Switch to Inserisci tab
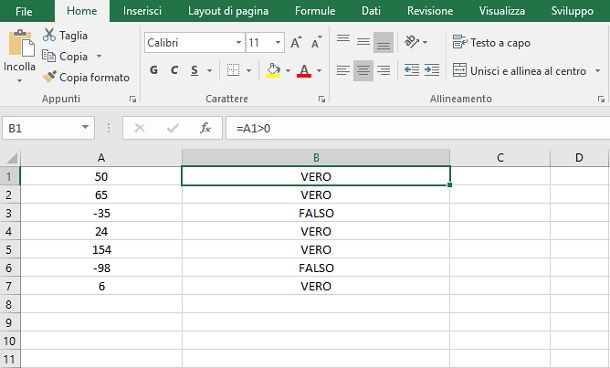This screenshot has height=368, width=610. [x=142, y=11]
